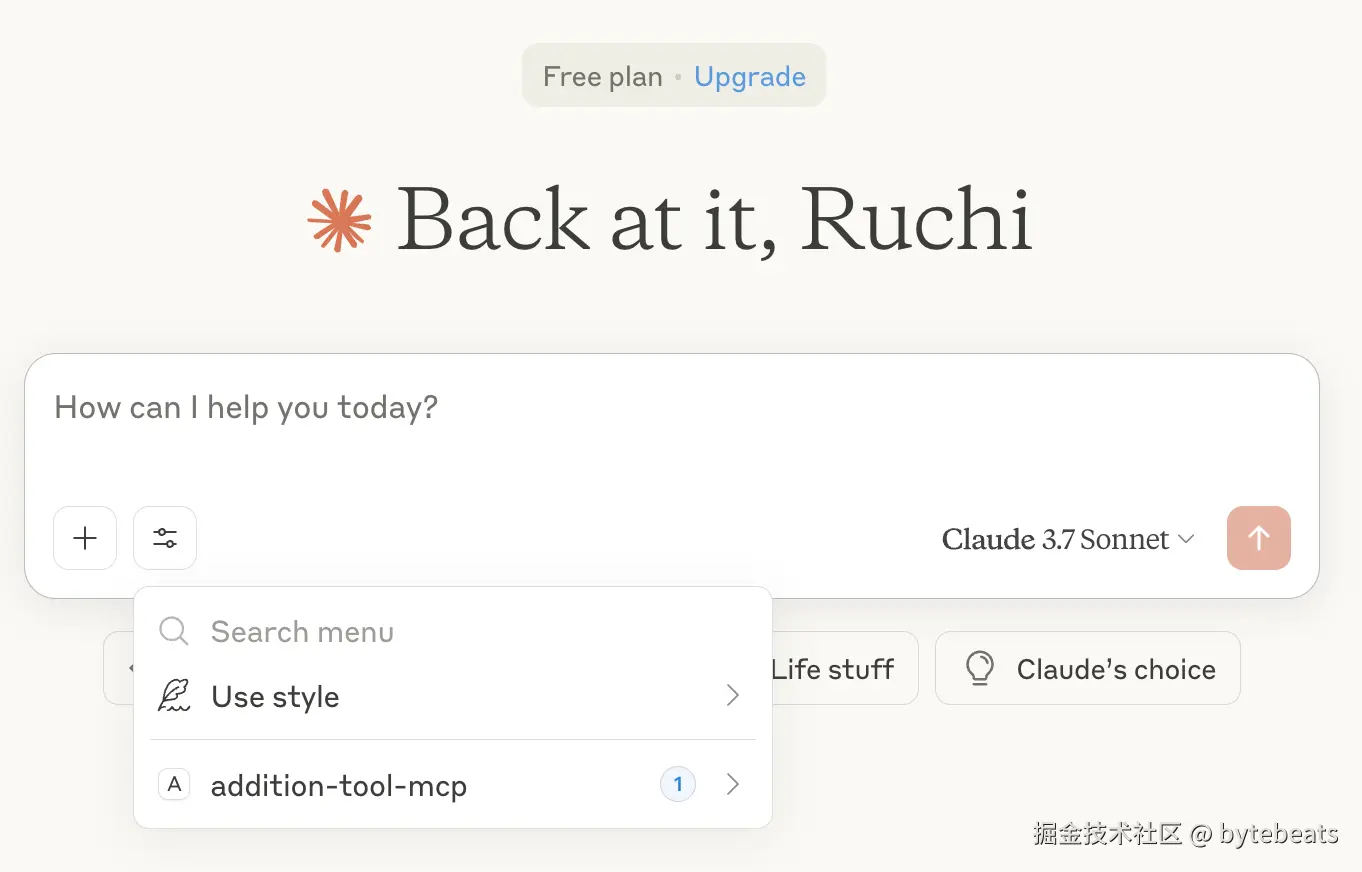Open the search and tools sliders icon
Image resolution: width=1362 pixels, height=872 pixels.
pyautogui.click(x=165, y=538)
